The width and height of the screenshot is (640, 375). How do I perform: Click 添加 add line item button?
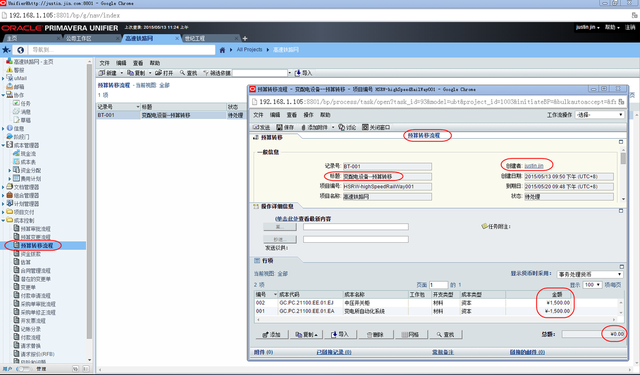tap(272, 334)
